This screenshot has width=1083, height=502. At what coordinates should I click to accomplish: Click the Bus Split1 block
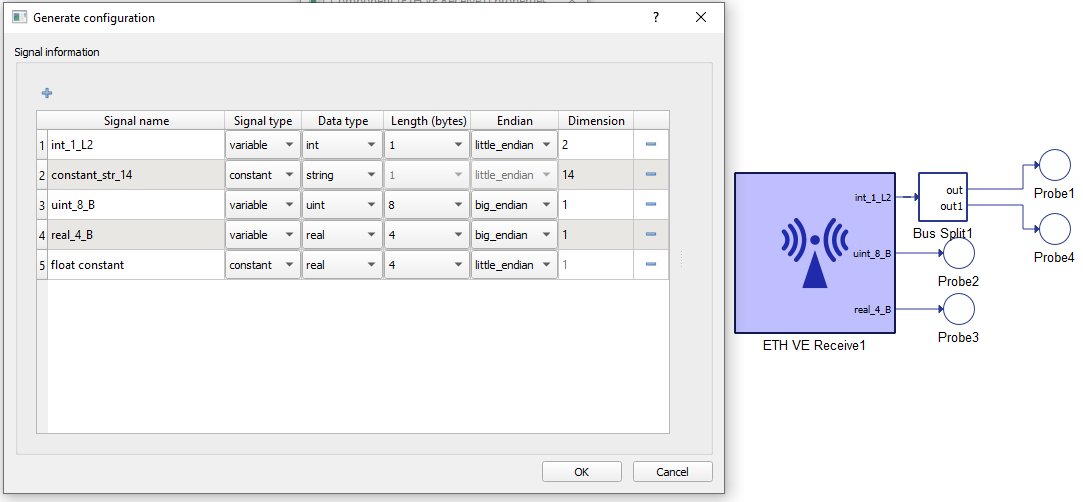tap(942, 197)
